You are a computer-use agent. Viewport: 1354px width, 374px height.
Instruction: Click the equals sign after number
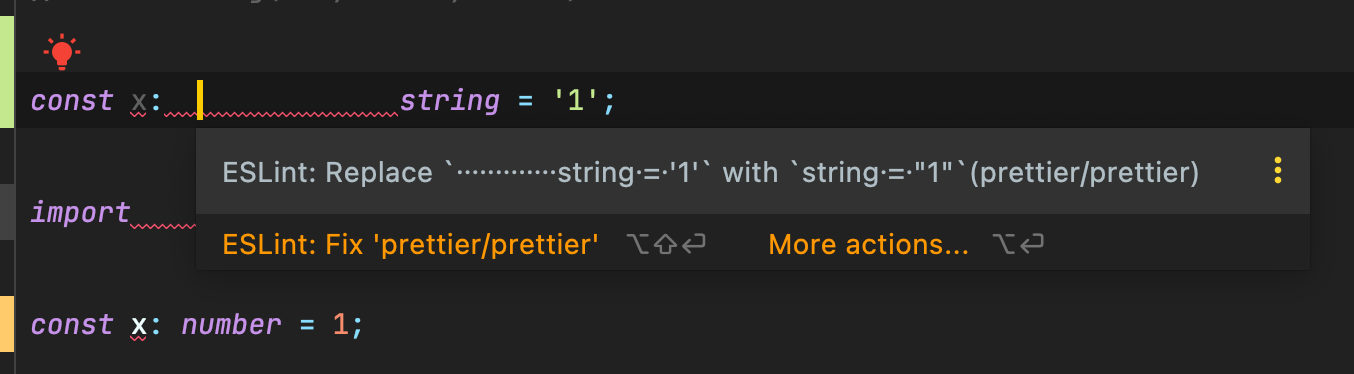click(x=307, y=325)
